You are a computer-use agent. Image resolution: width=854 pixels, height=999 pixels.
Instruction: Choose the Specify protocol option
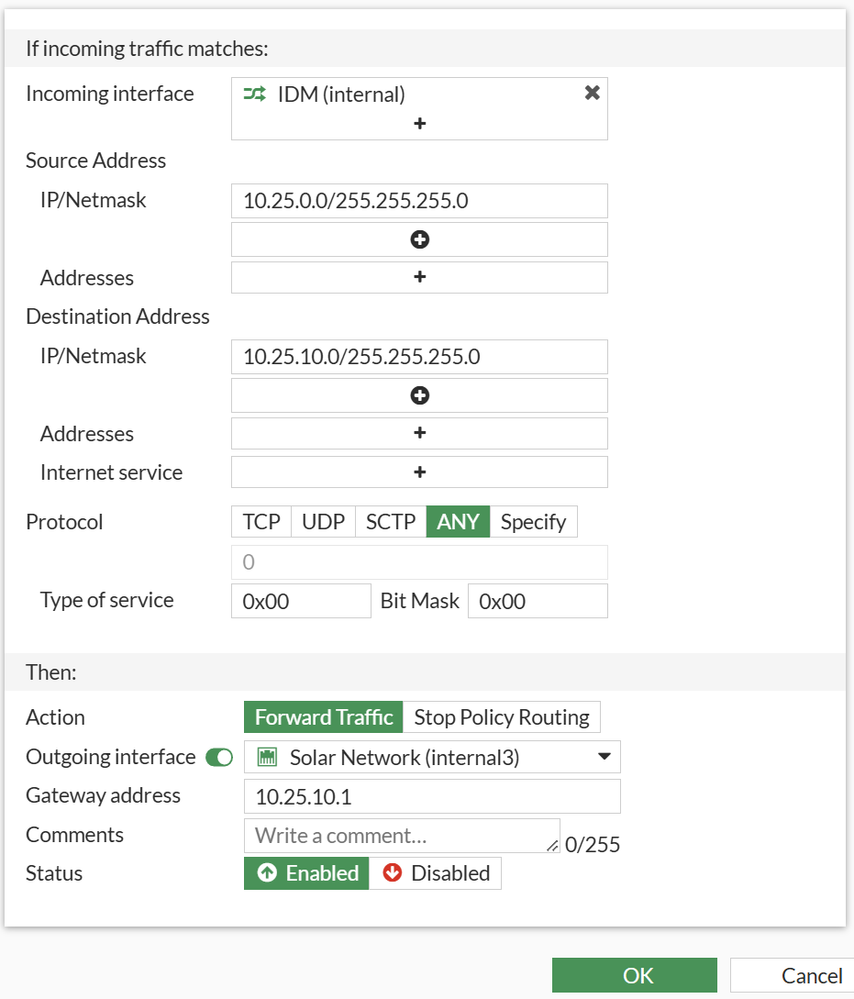533,522
